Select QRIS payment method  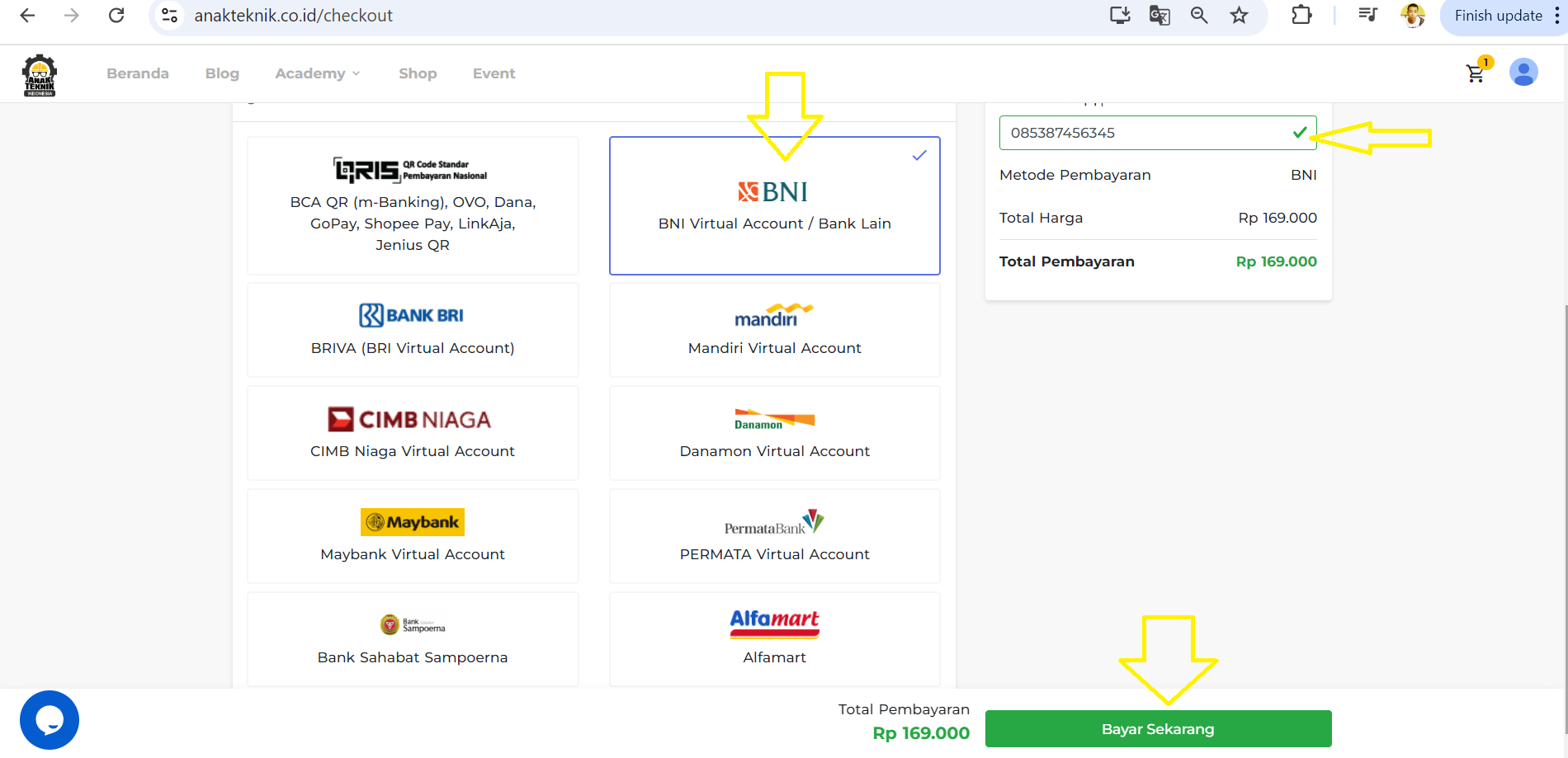[x=413, y=205]
